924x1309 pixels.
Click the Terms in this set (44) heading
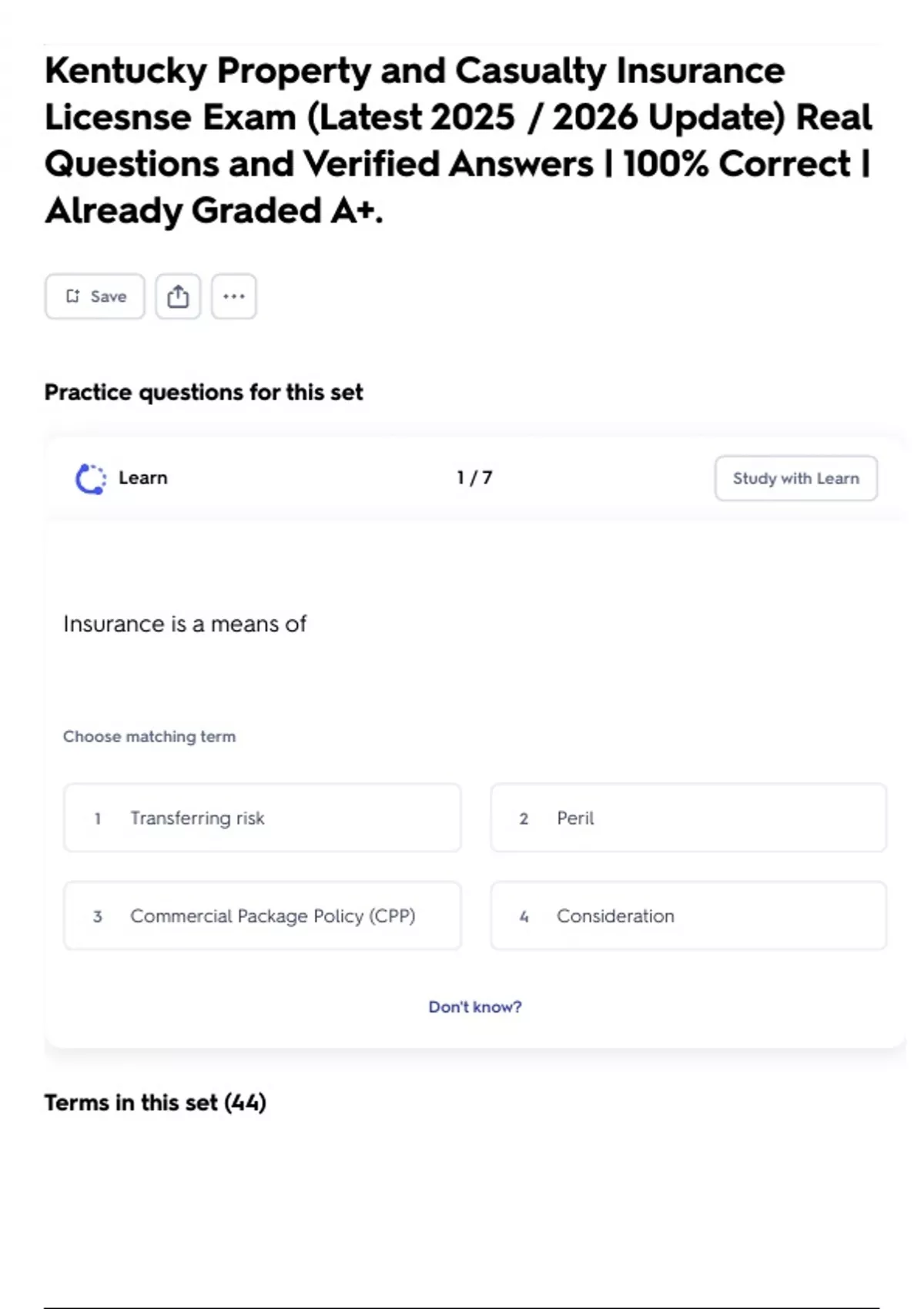[x=155, y=1103]
